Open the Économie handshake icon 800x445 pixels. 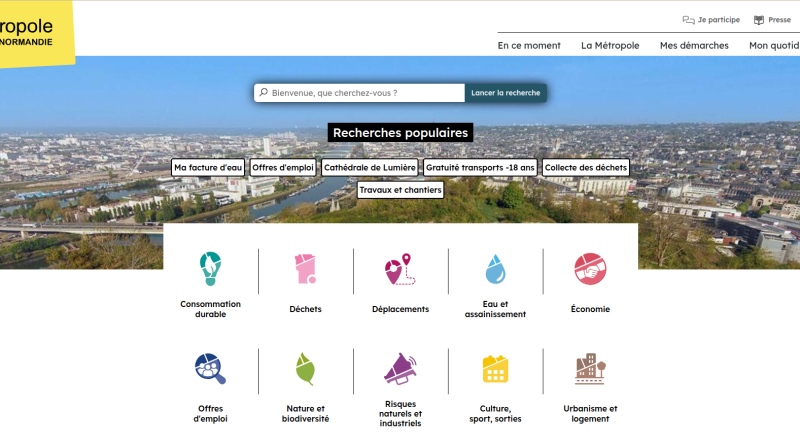tap(590, 268)
